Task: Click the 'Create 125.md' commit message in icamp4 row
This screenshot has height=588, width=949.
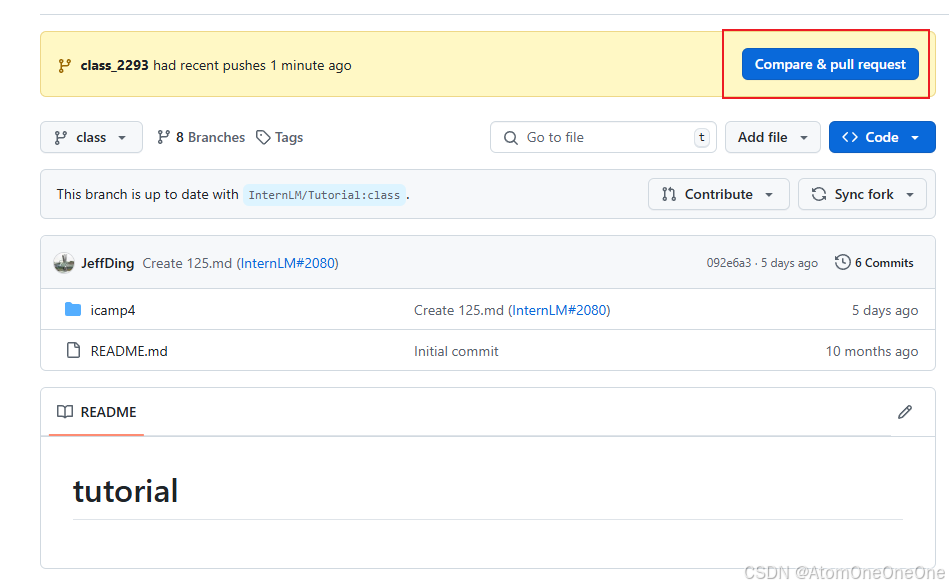Action: 459,310
